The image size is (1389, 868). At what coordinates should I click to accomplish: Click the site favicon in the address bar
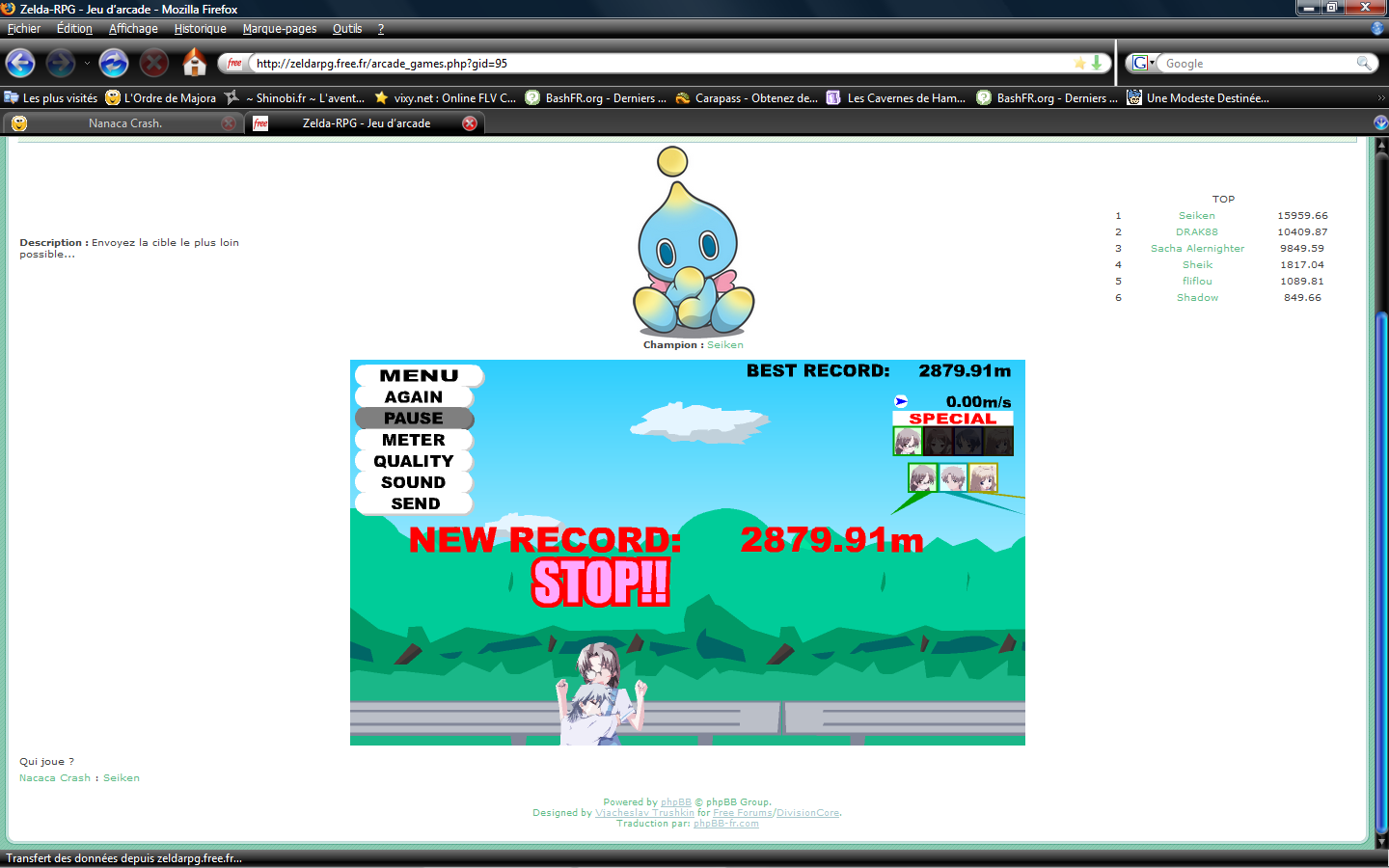(234, 63)
